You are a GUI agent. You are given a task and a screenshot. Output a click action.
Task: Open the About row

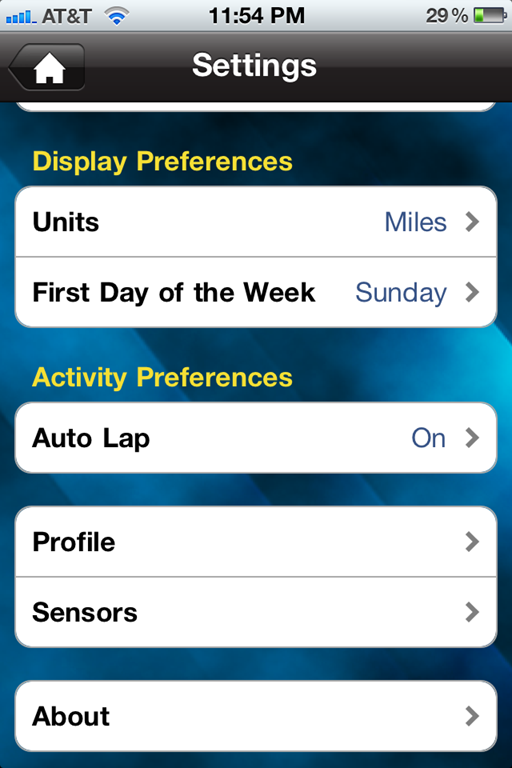pyautogui.click(x=256, y=716)
